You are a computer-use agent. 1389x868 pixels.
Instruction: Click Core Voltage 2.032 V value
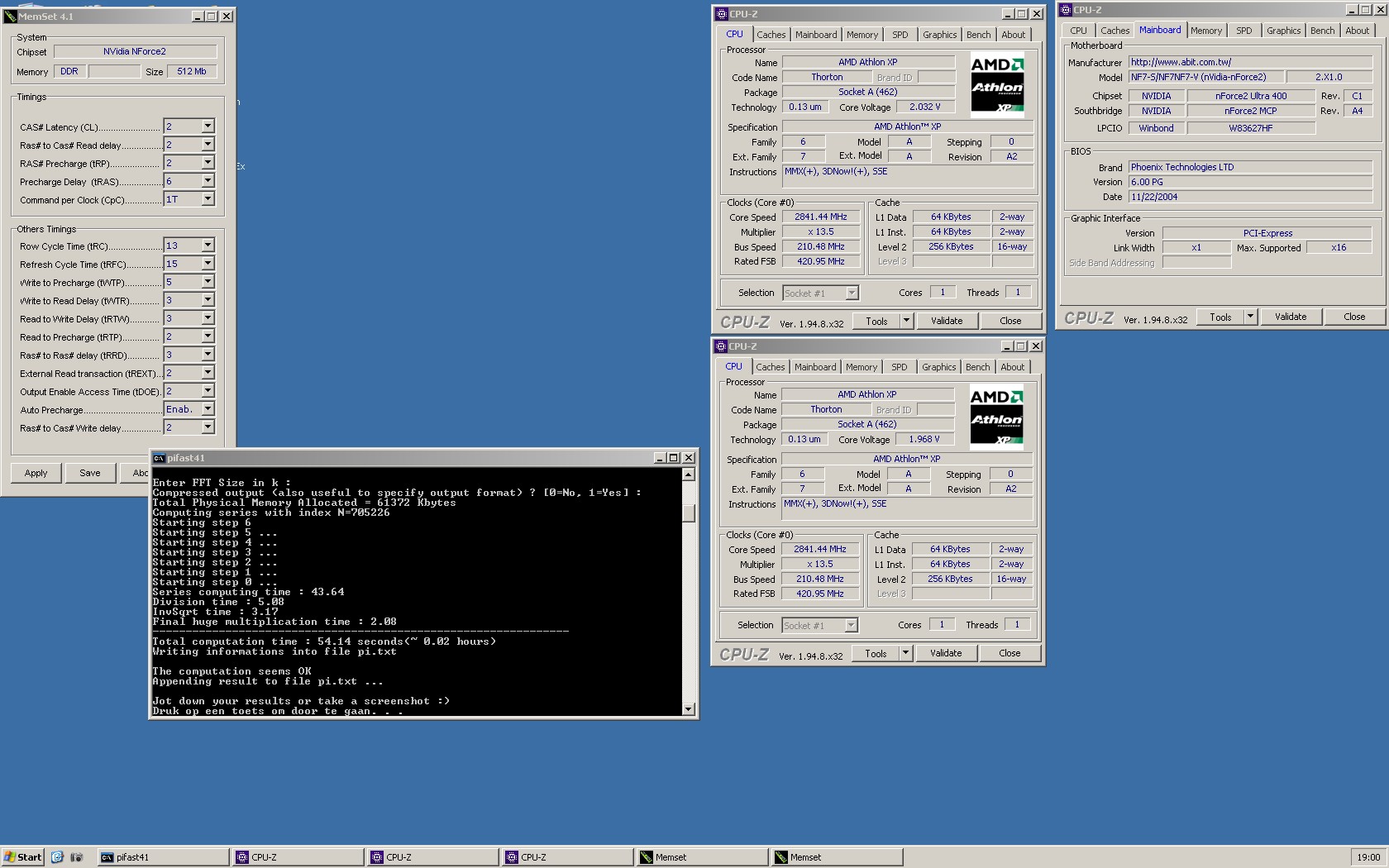tap(924, 107)
